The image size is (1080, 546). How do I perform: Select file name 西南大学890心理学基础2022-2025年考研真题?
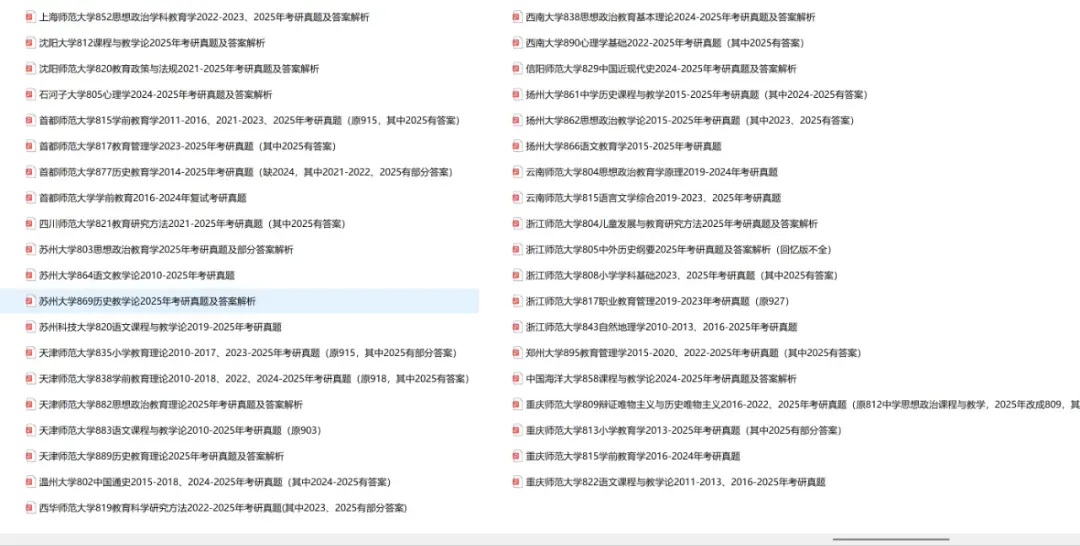click(x=665, y=43)
